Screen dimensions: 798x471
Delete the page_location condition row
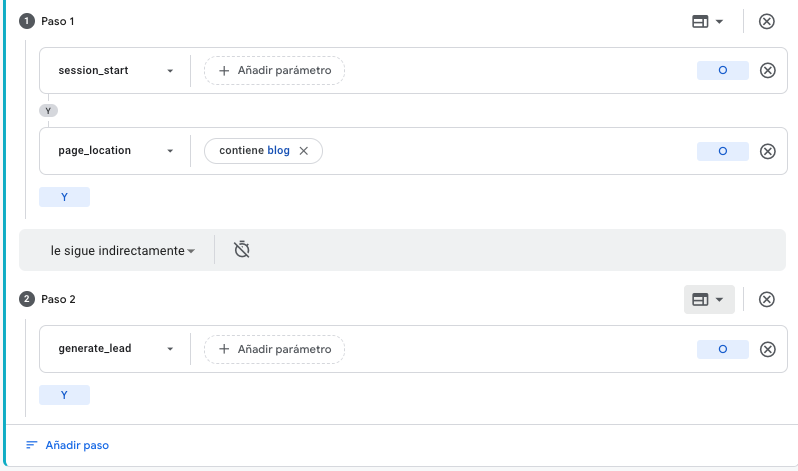coord(767,151)
